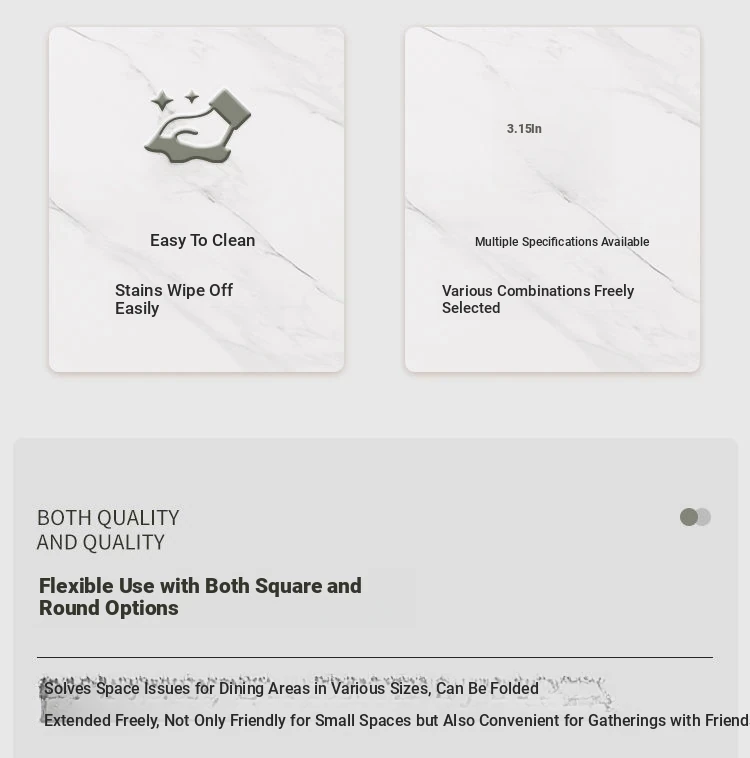Click the horizontal divider line under heading

[375, 657]
